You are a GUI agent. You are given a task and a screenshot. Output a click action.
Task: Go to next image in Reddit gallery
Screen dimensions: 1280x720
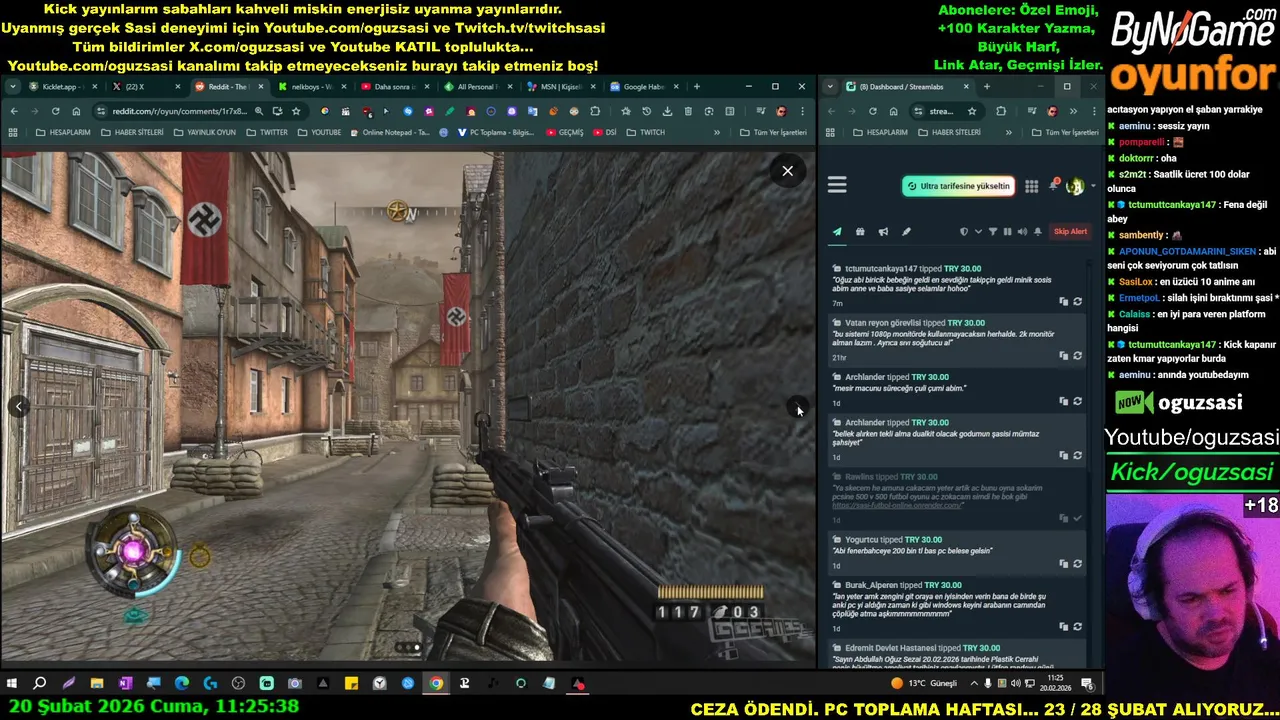[x=796, y=406]
